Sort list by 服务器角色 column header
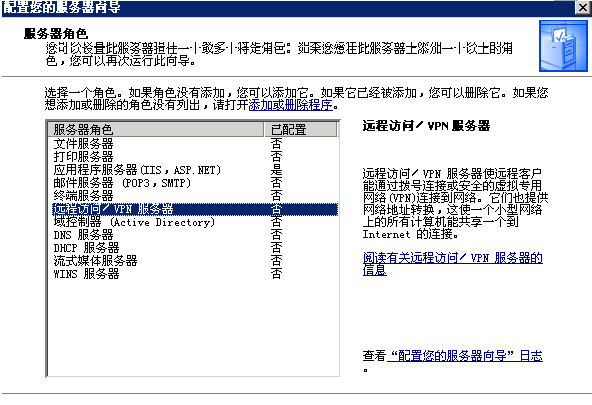This screenshot has width=592, height=405. coord(156,129)
